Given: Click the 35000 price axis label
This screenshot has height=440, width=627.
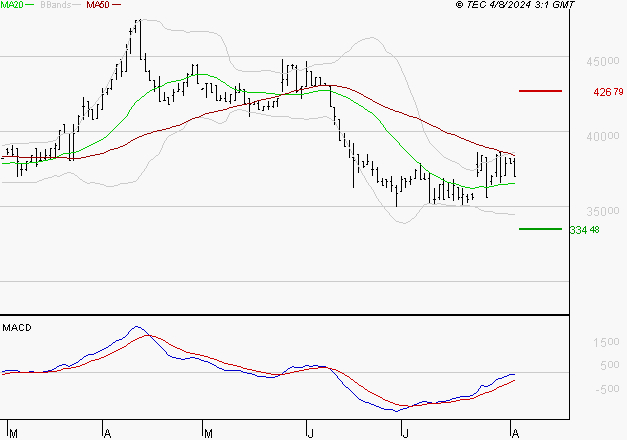Looking at the screenshot, I should [x=603, y=211].
